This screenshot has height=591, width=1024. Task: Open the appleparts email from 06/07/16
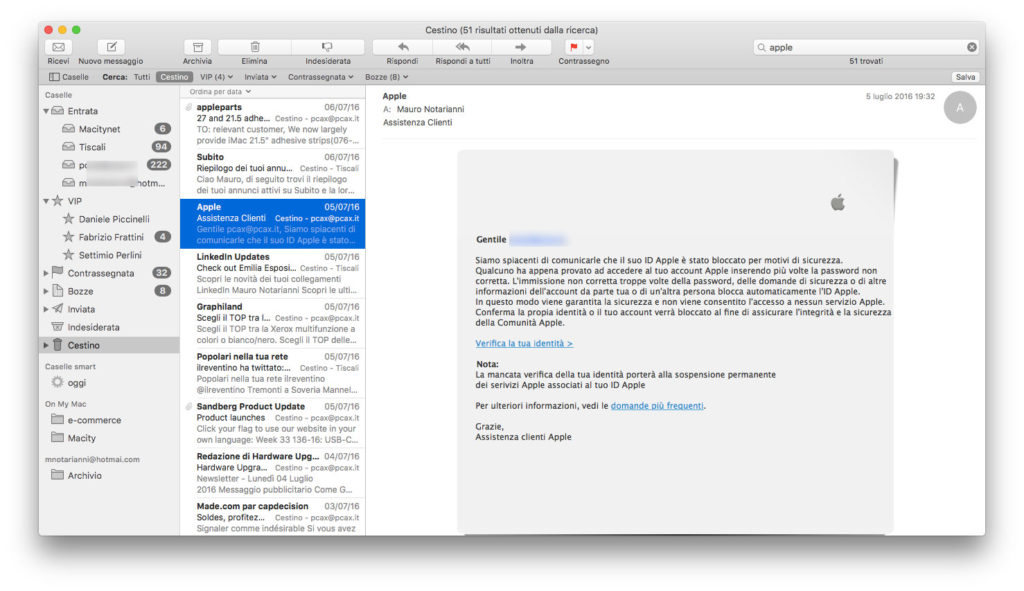(273, 123)
